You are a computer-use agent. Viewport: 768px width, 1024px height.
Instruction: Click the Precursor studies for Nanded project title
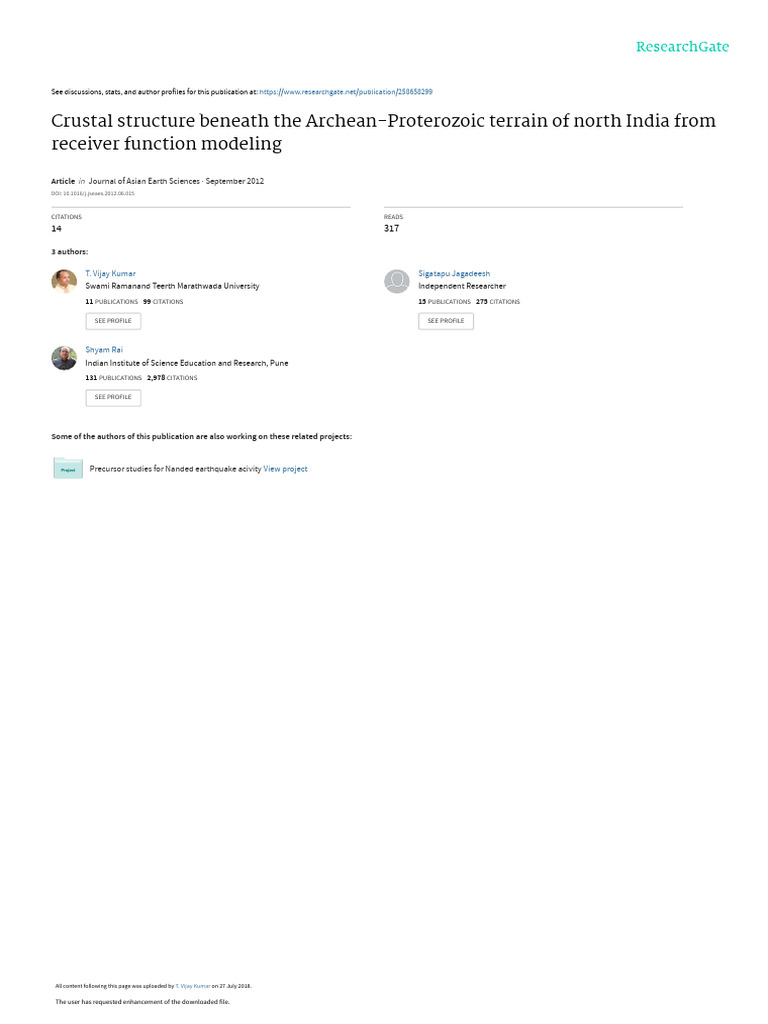[175, 469]
